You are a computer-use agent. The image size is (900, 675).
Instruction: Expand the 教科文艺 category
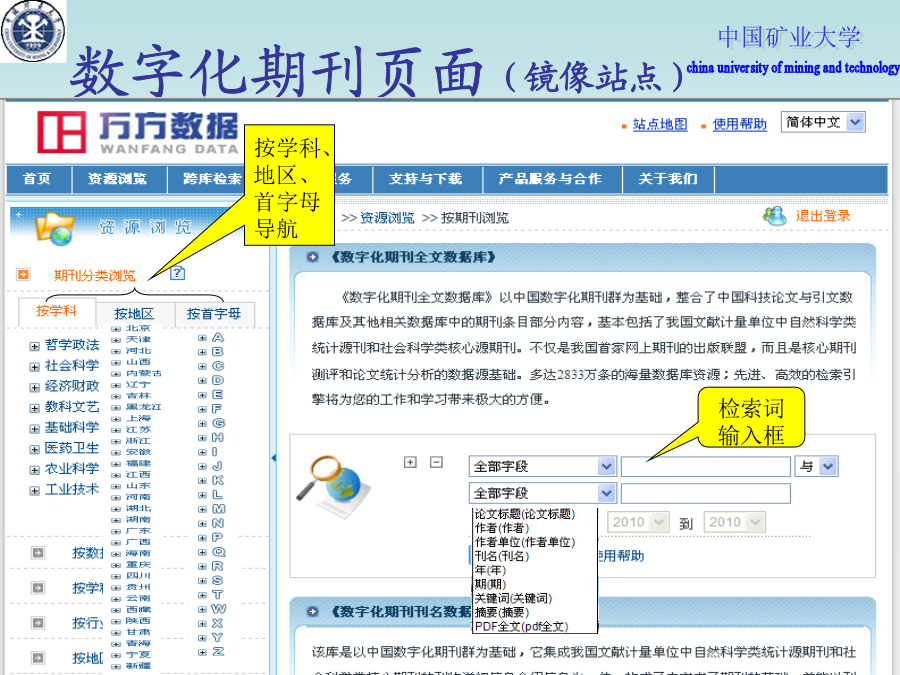click(x=34, y=408)
